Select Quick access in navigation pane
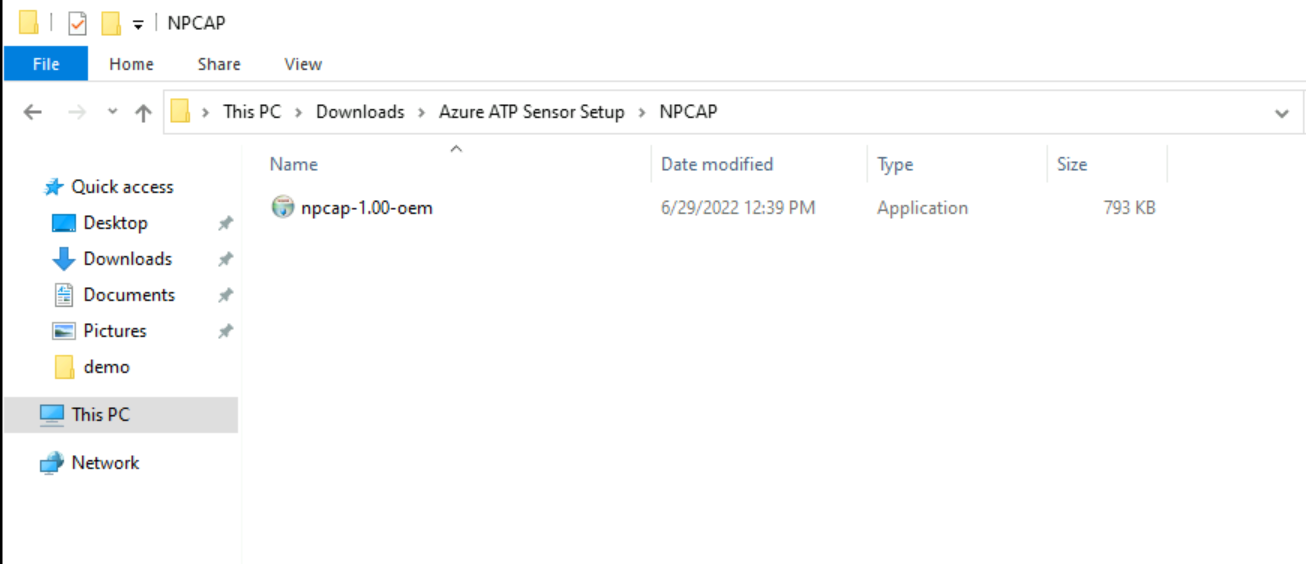 tap(122, 187)
